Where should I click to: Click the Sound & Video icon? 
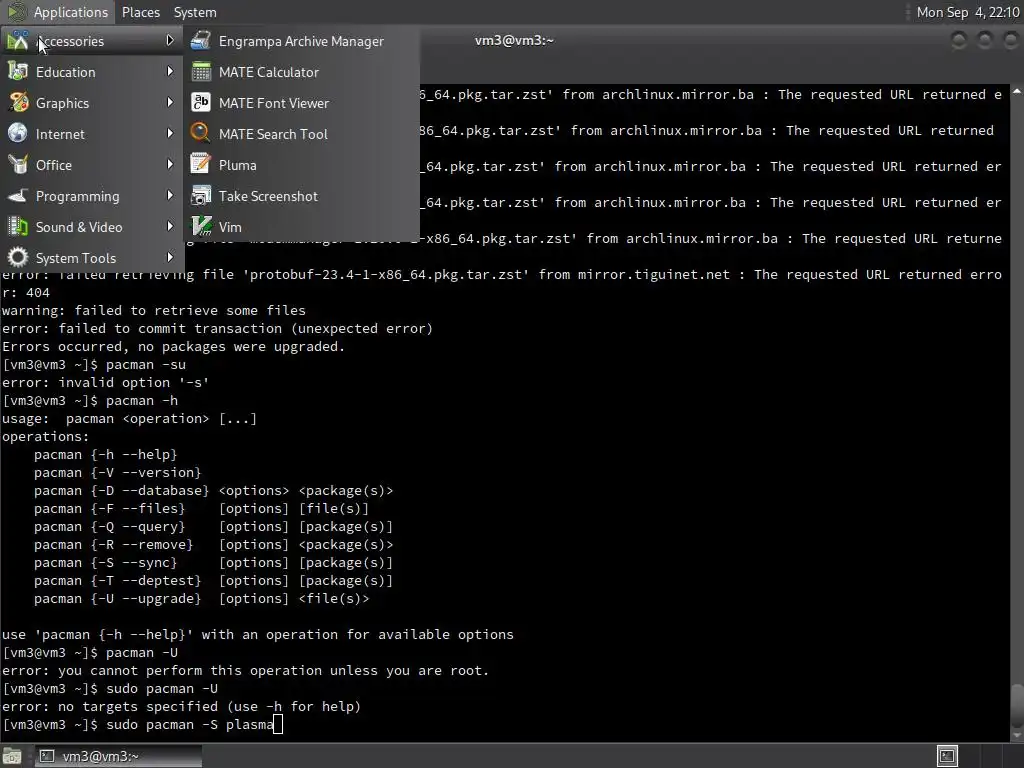tap(18, 227)
